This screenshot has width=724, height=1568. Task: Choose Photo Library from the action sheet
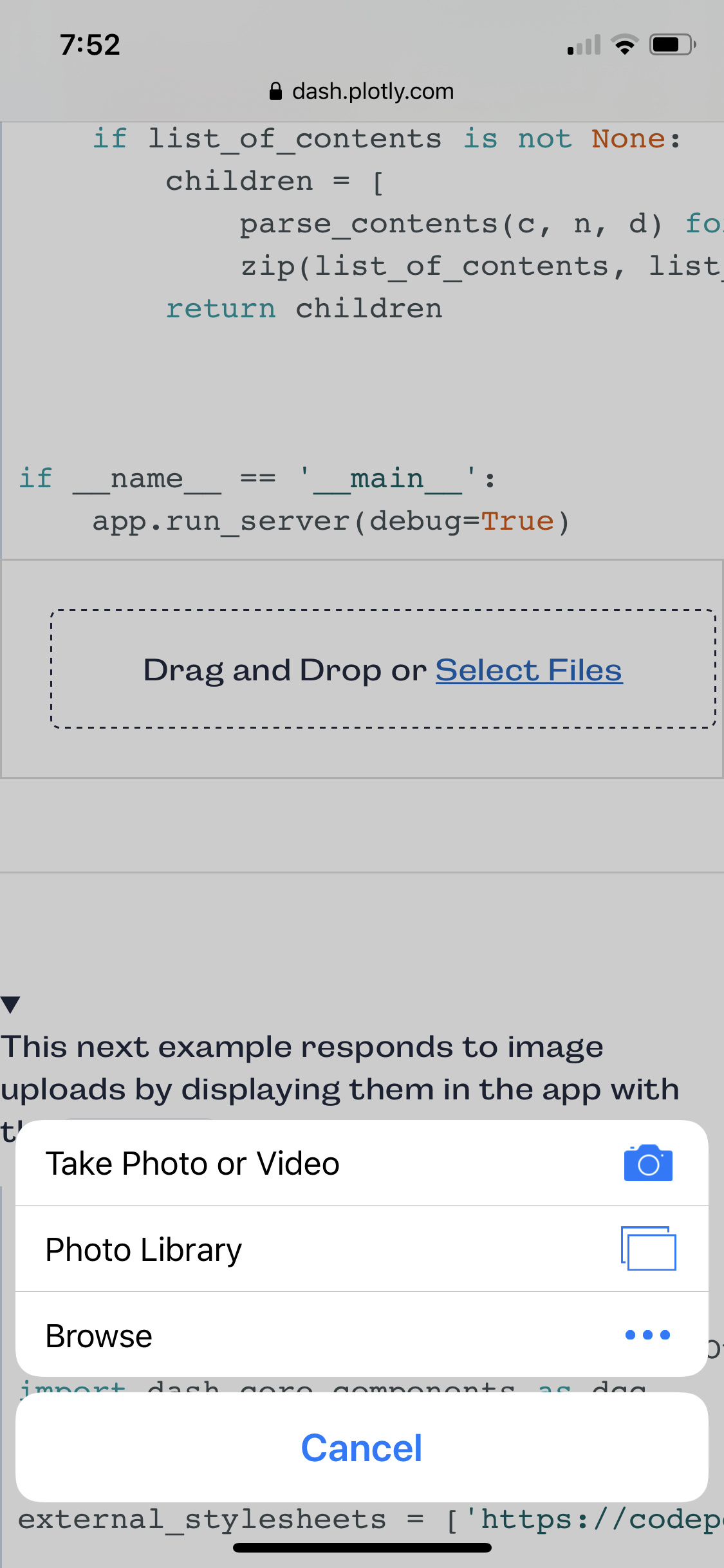pos(362,1249)
